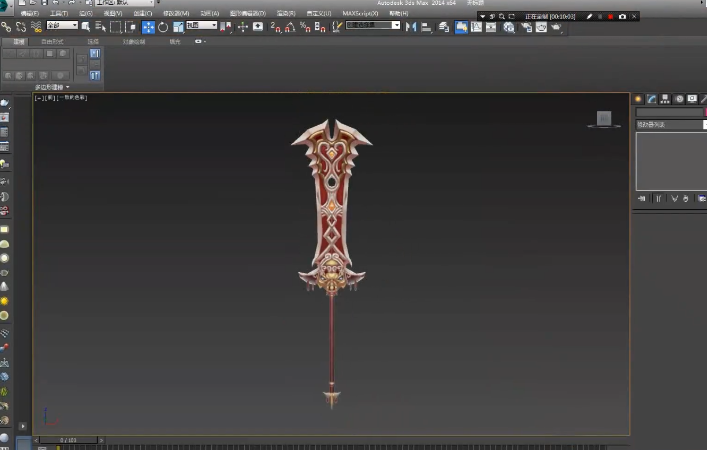Click the Select and Uniform Scale tool
This screenshot has height=450, width=707.
pyautogui.click(x=178, y=27)
